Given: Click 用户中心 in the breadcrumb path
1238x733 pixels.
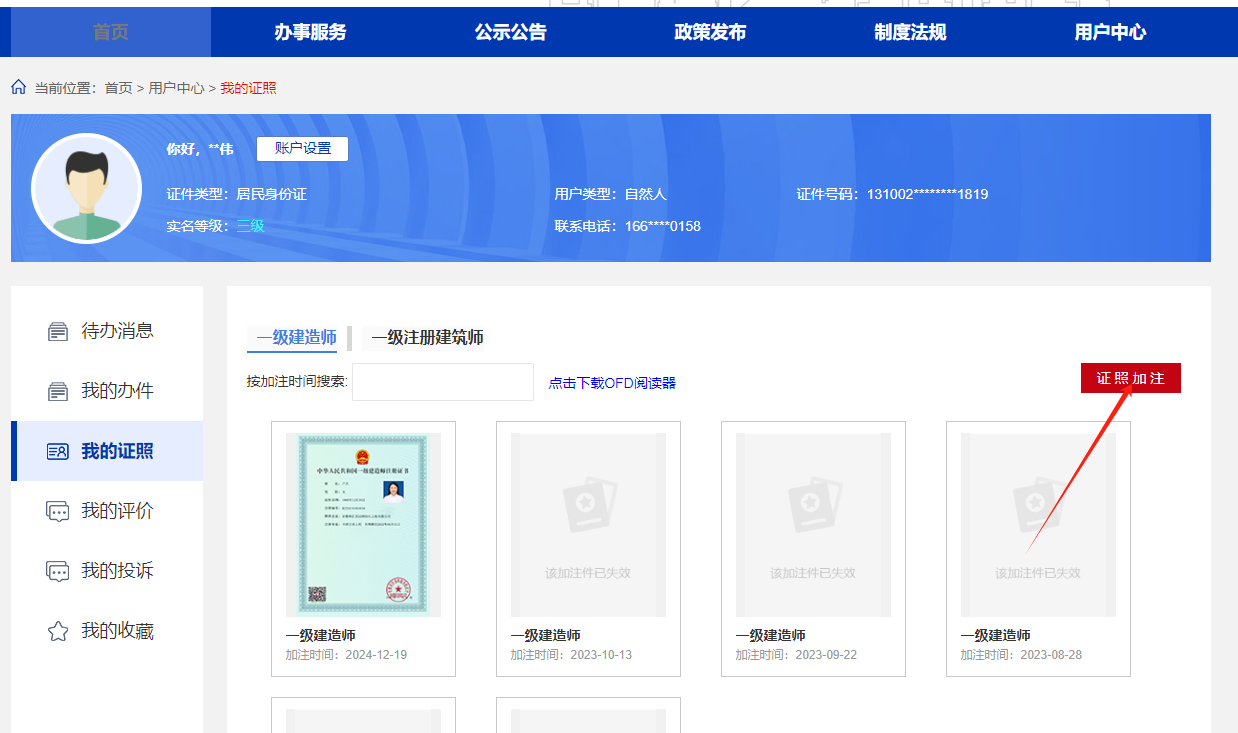Looking at the screenshot, I should tap(177, 88).
